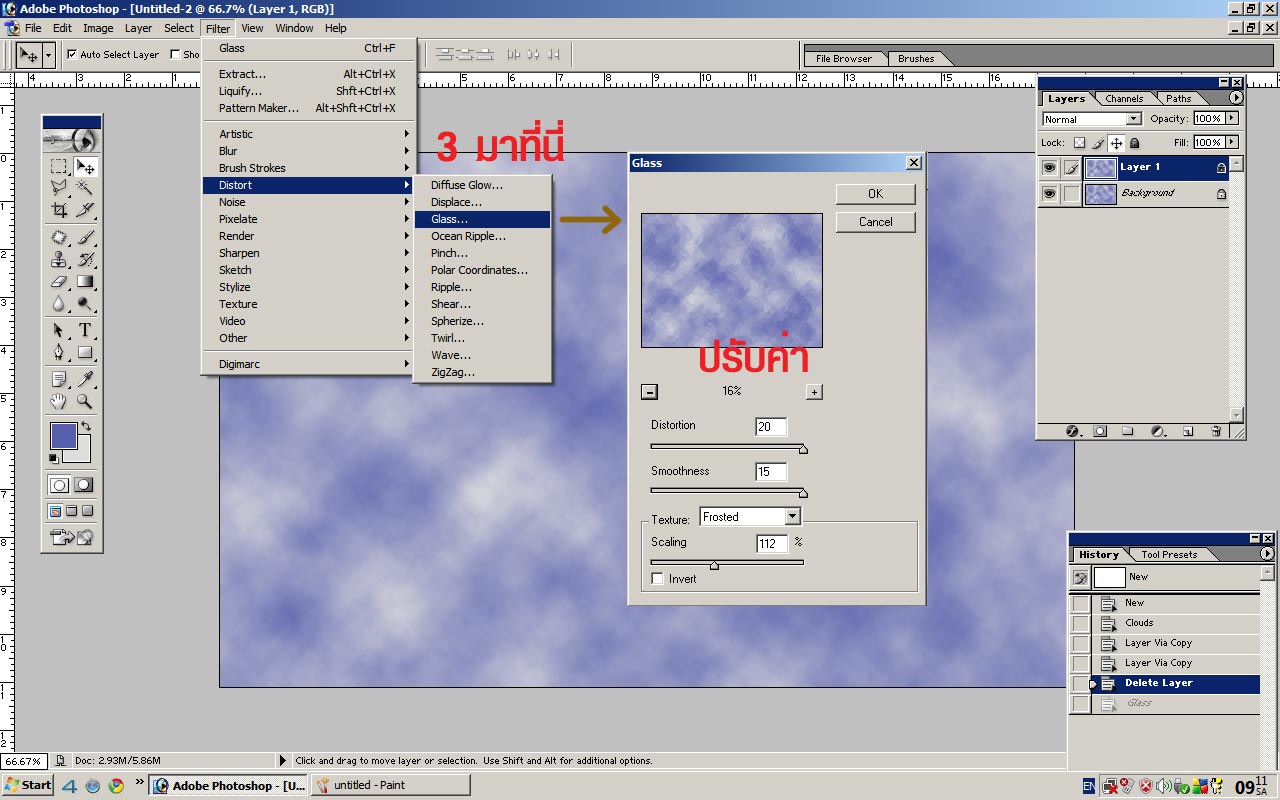Select the Zoom magnifier tool

click(85, 401)
